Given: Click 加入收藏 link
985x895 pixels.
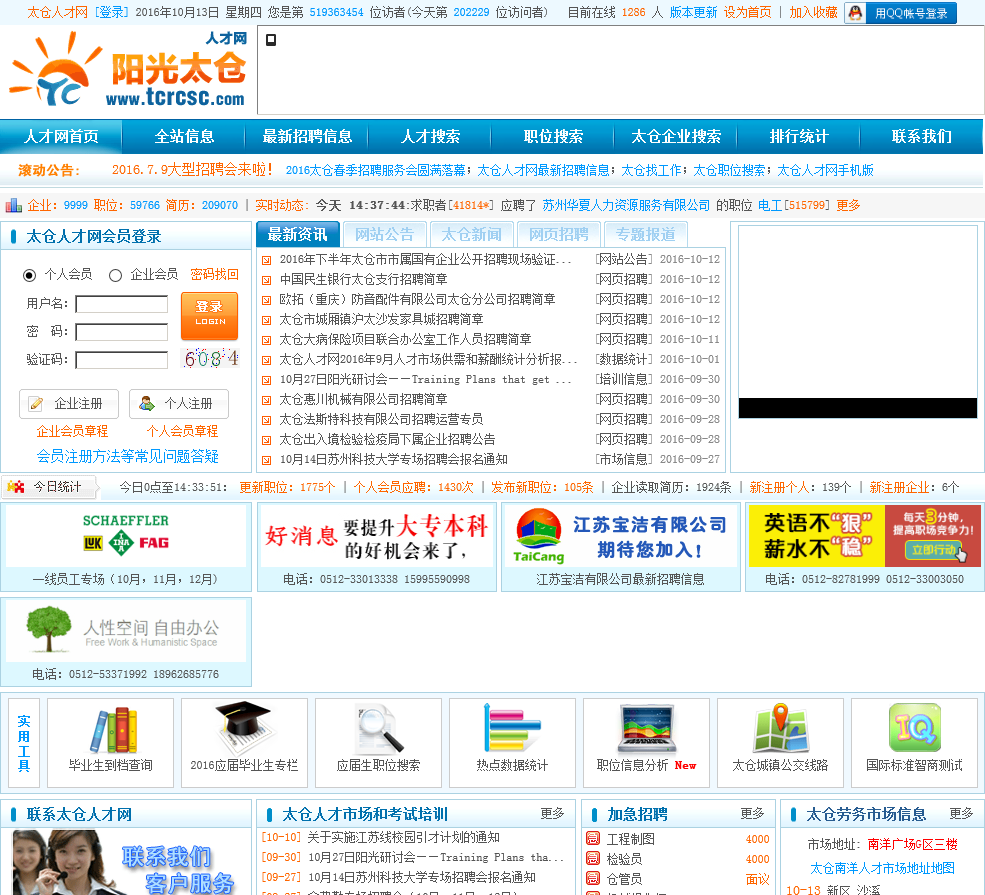Looking at the screenshot, I should pyautogui.click(x=814, y=13).
